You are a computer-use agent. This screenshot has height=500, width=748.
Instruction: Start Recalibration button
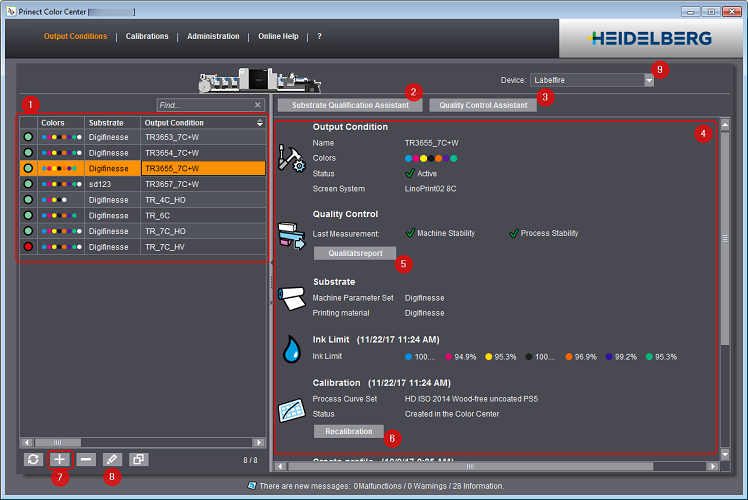[x=349, y=431]
